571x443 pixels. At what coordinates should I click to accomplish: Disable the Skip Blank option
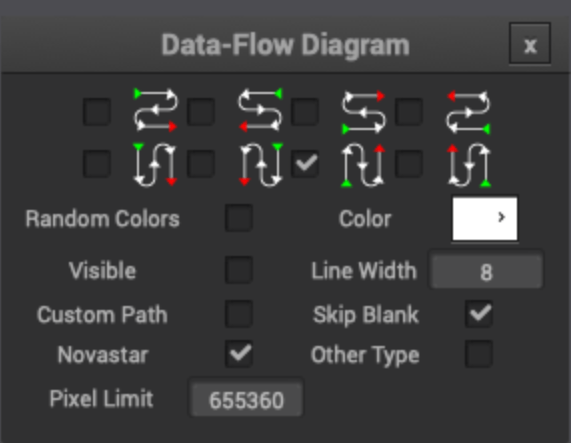pos(479,314)
